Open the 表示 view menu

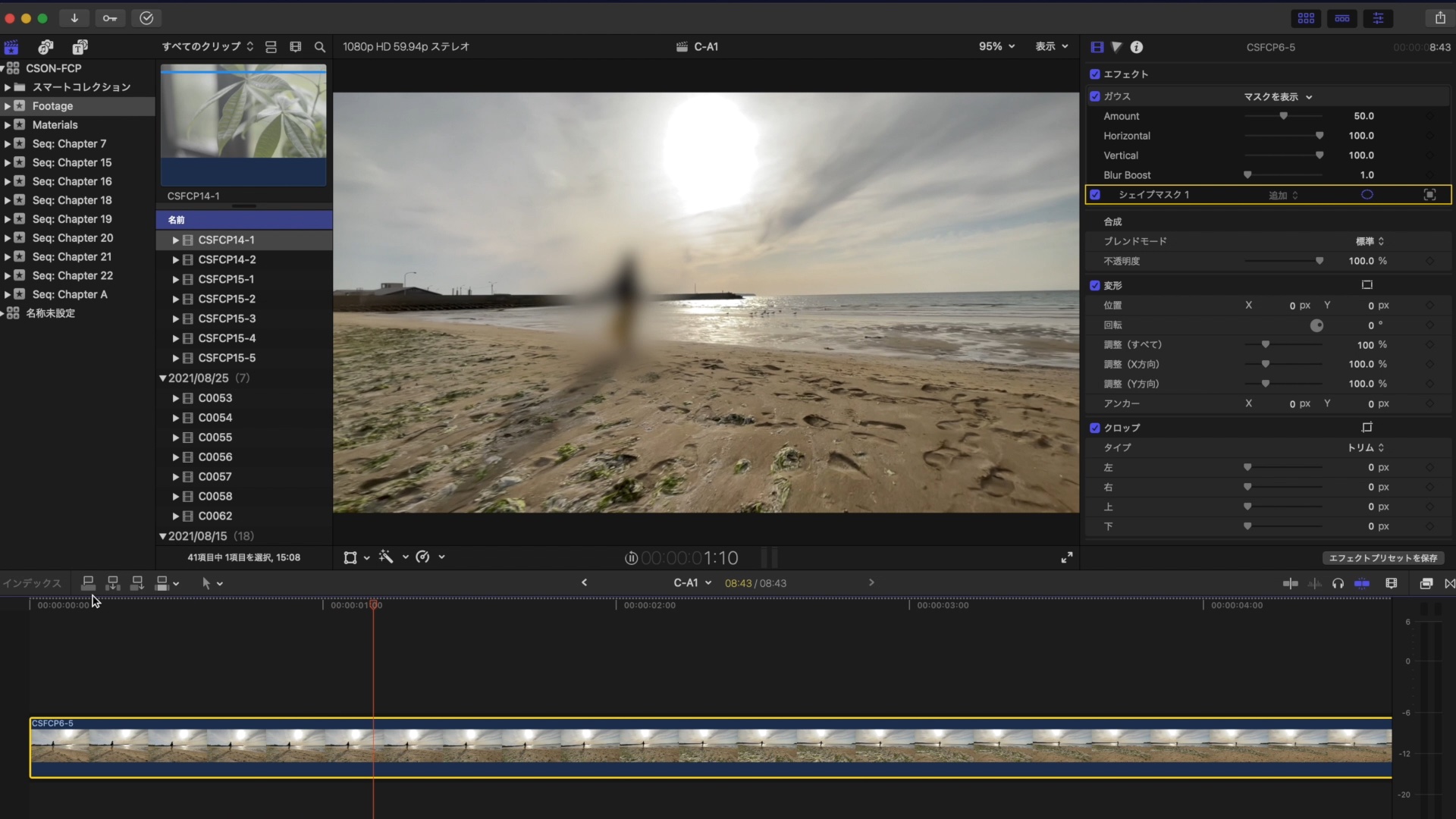[x=1051, y=46]
